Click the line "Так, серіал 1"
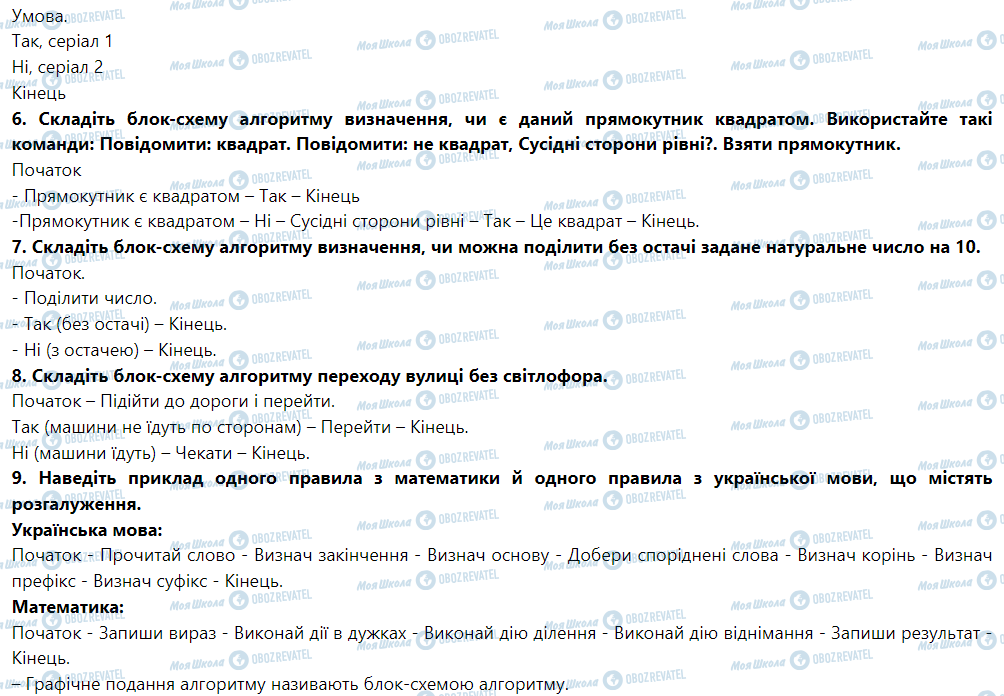The height and width of the screenshot is (696, 1004). point(63,42)
